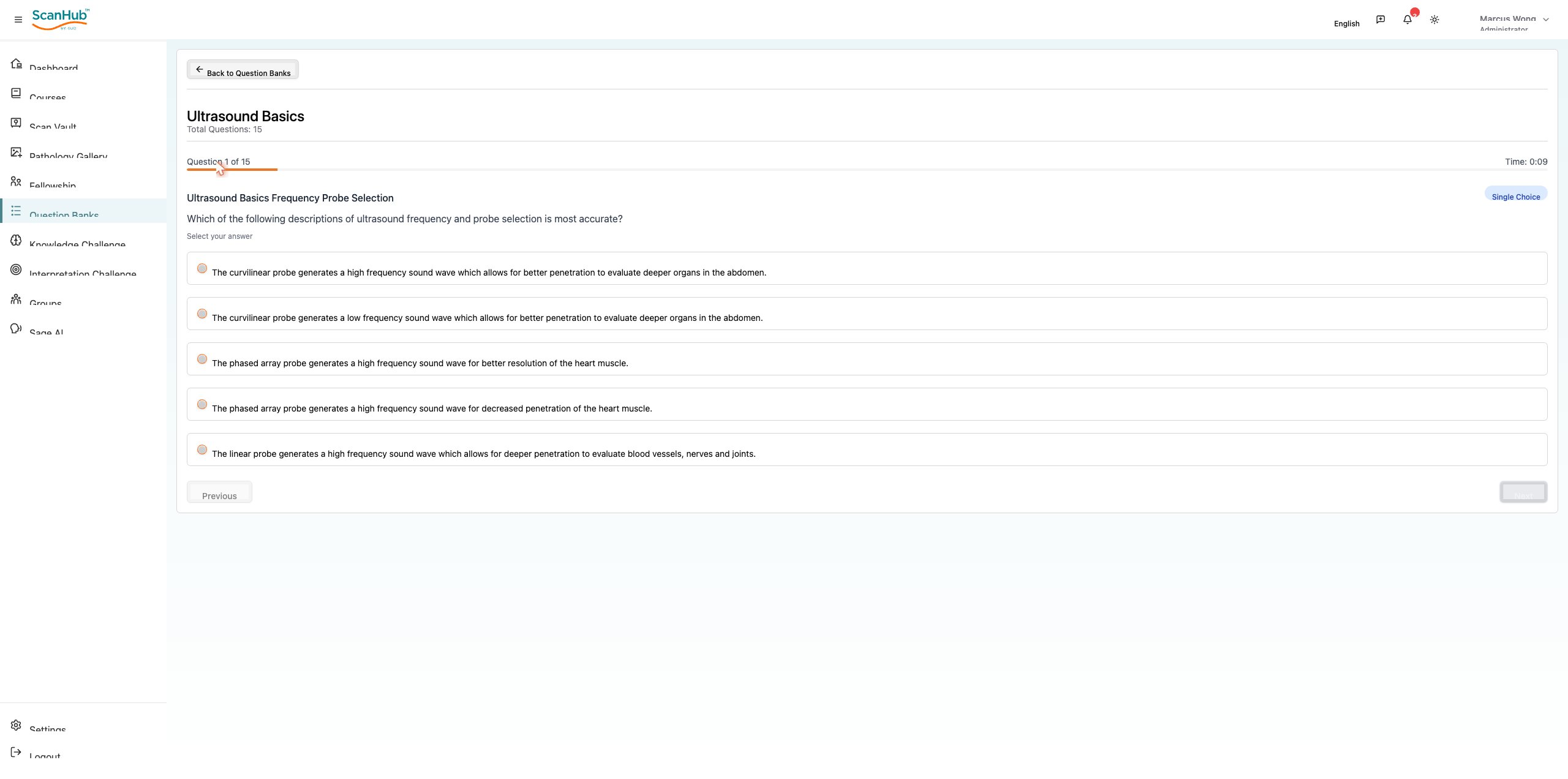Click the Previous button
1568x779 pixels.
point(219,492)
